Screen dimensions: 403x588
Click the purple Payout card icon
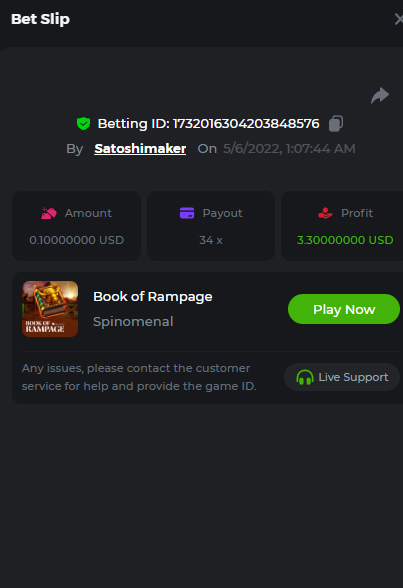(187, 213)
